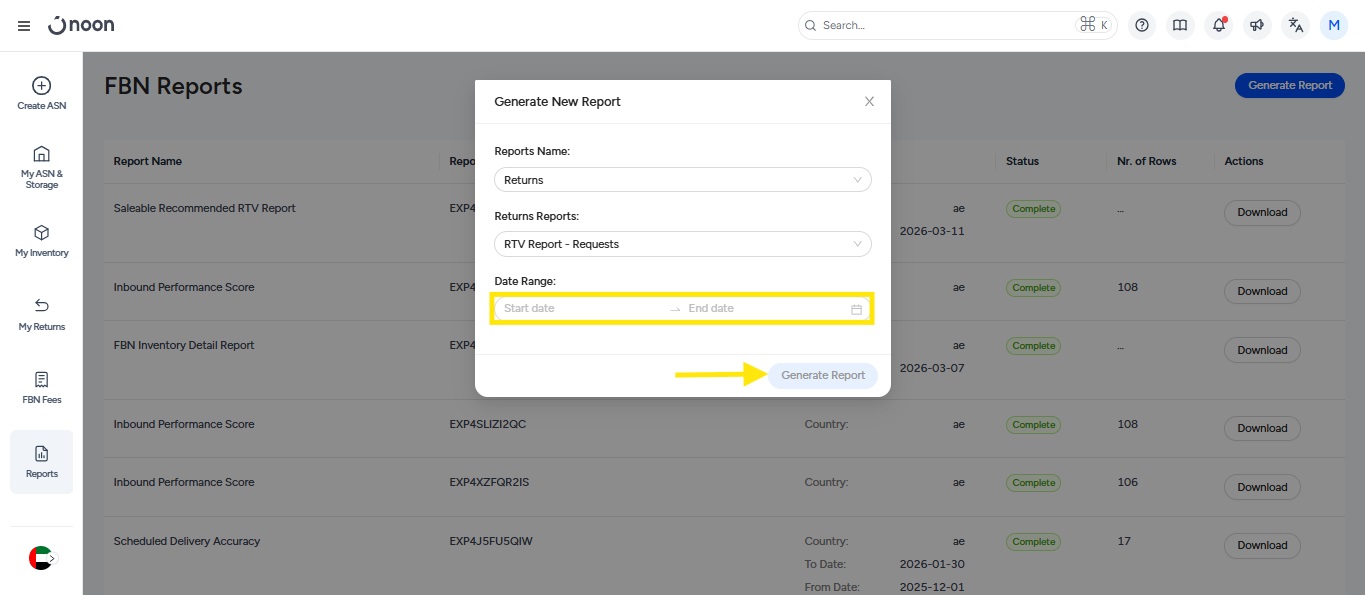The width and height of the screenshot is (1365, 595).
Task: Close the Generate New Report dialog
Action: click(869, 102)
